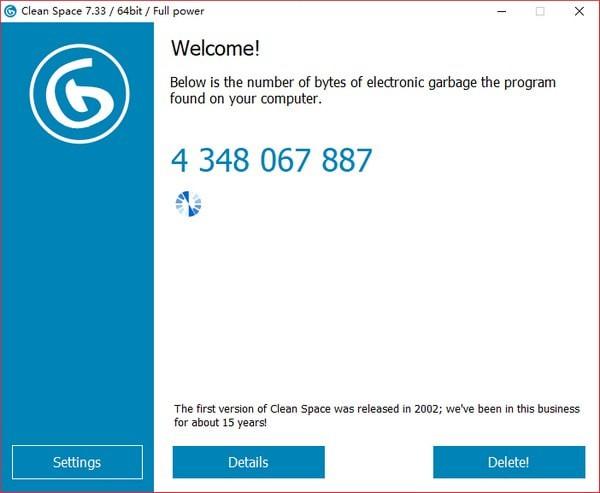
Task: Click the Welcome! heading
Action: [215, 49]
